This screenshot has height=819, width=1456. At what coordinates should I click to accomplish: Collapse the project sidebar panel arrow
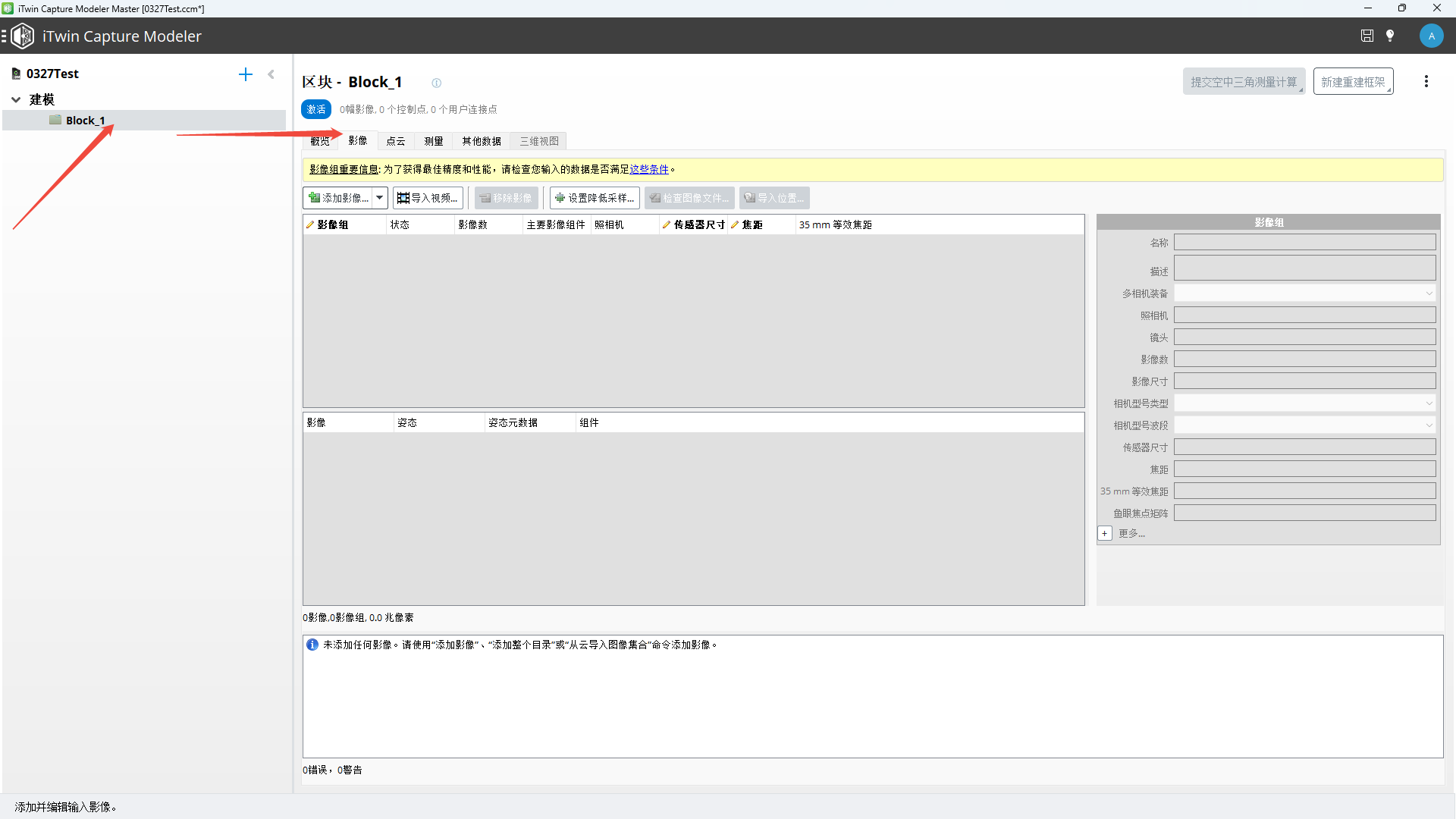point(271,74)
